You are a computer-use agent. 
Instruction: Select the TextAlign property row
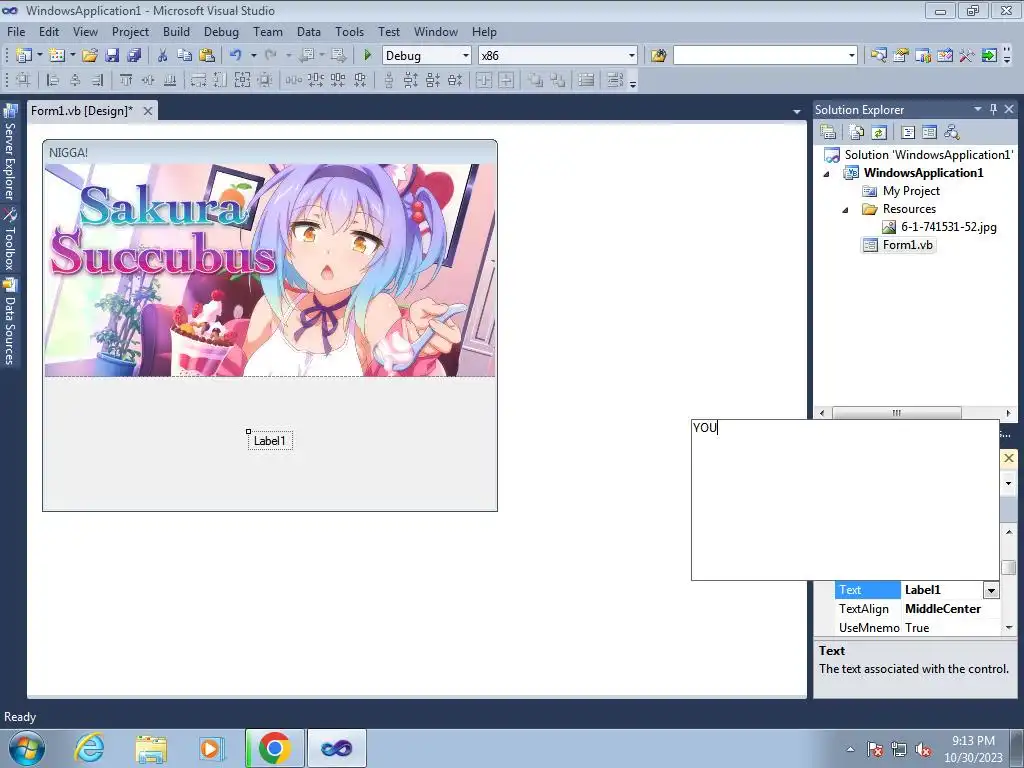[918, 609]
